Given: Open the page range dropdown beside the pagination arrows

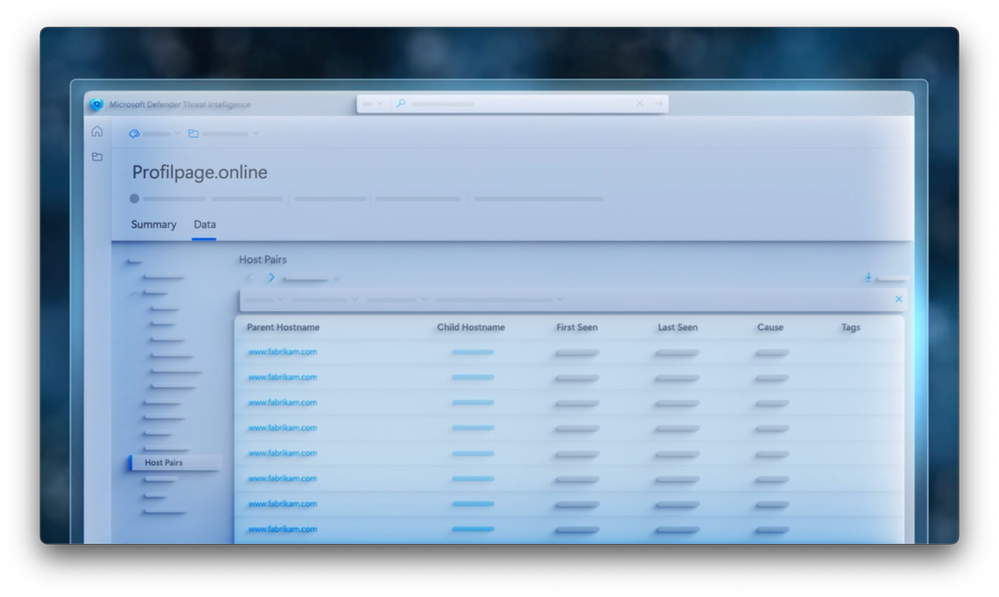Looking at the screenshot, I should 312,279.
